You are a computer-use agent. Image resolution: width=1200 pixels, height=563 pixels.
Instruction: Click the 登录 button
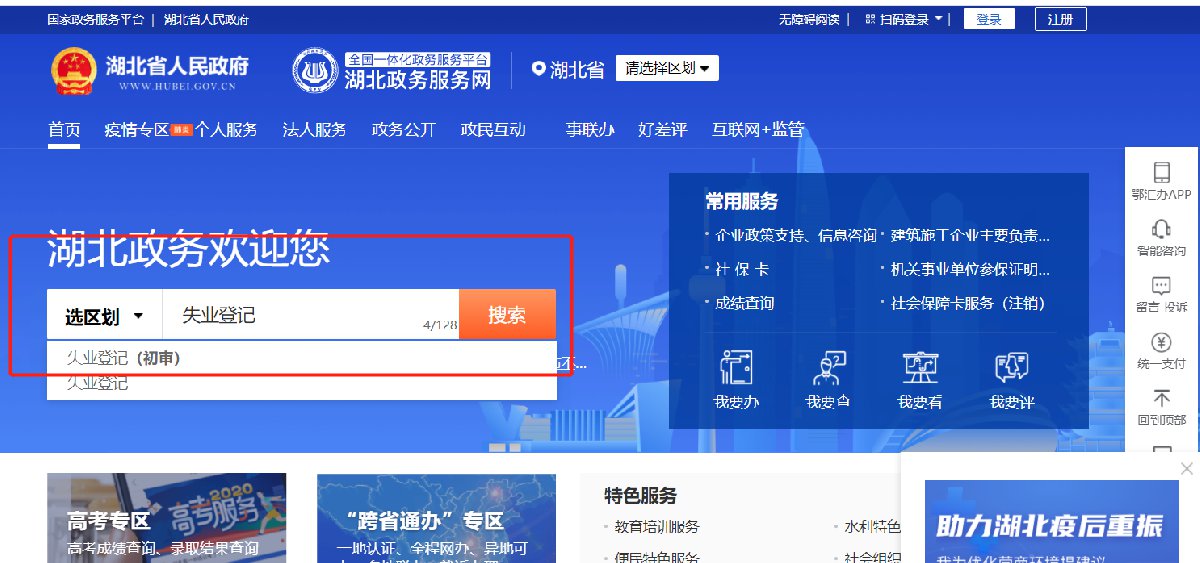tap(989, 19)
